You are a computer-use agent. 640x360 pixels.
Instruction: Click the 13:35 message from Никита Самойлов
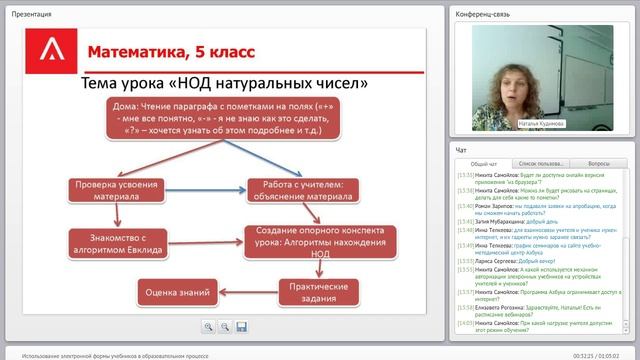[531, 178]
